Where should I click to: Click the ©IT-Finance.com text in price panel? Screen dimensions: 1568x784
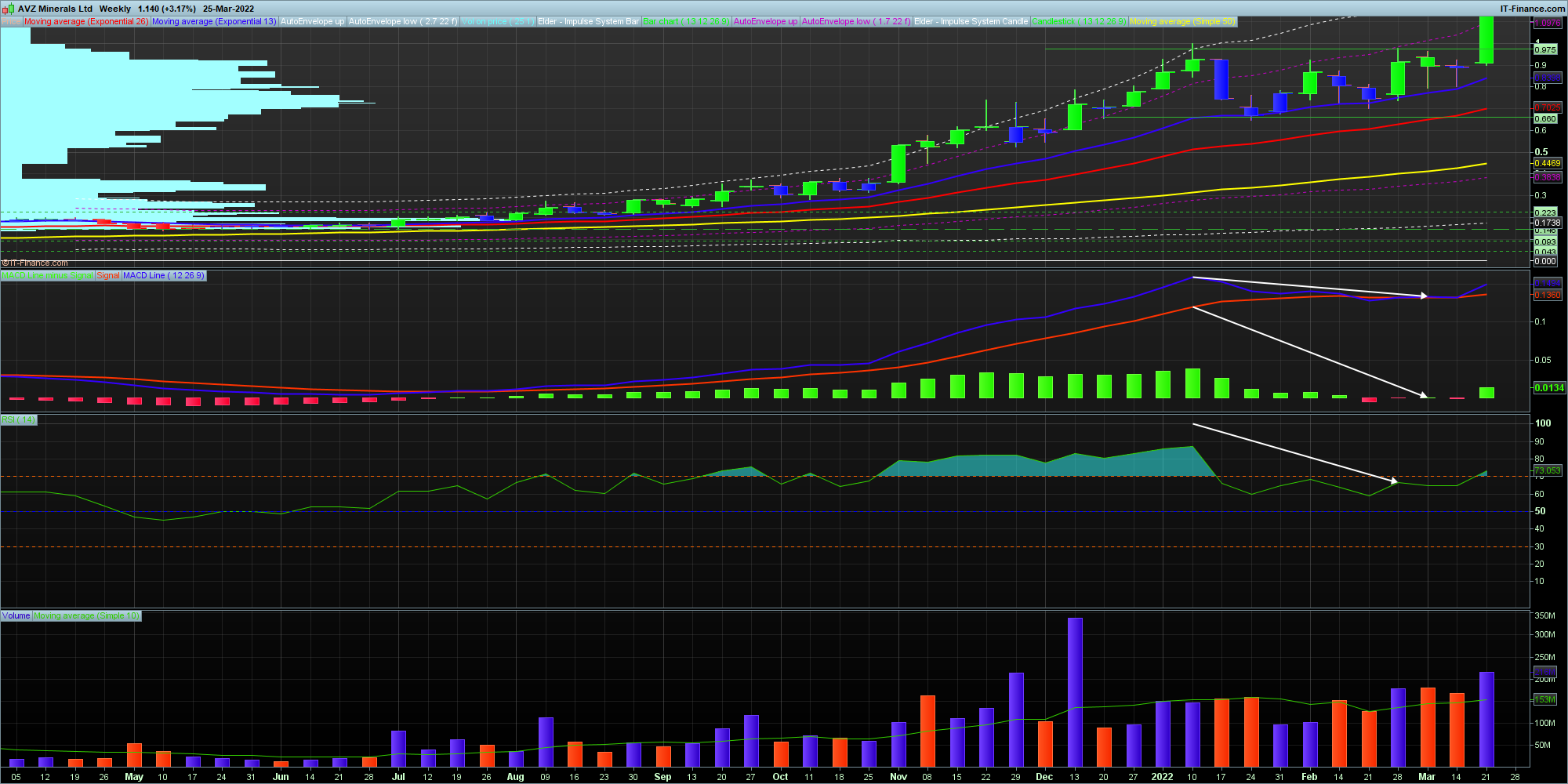[35, 263]
